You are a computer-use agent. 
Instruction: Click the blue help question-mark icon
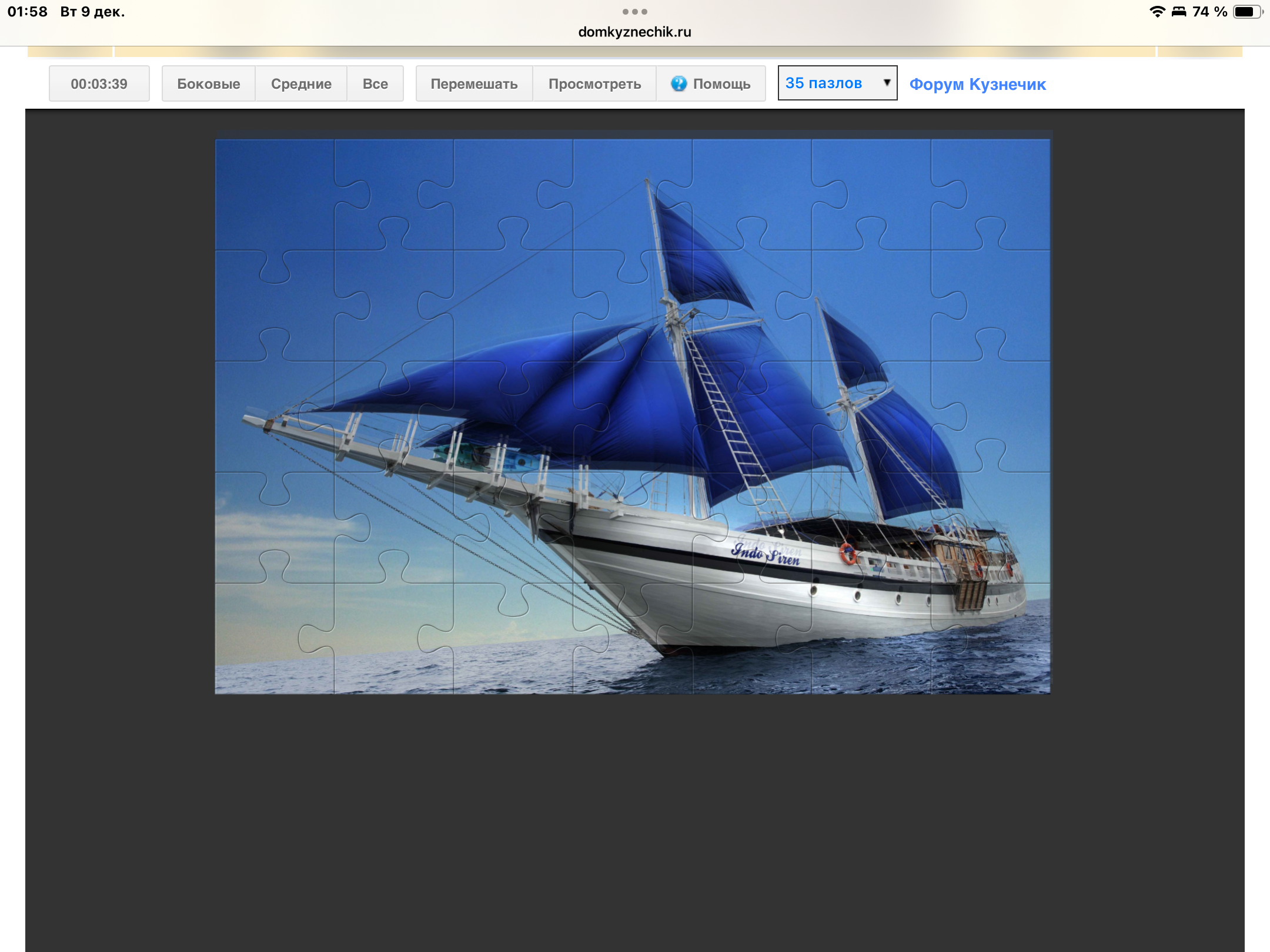click(x=679, y=83)
